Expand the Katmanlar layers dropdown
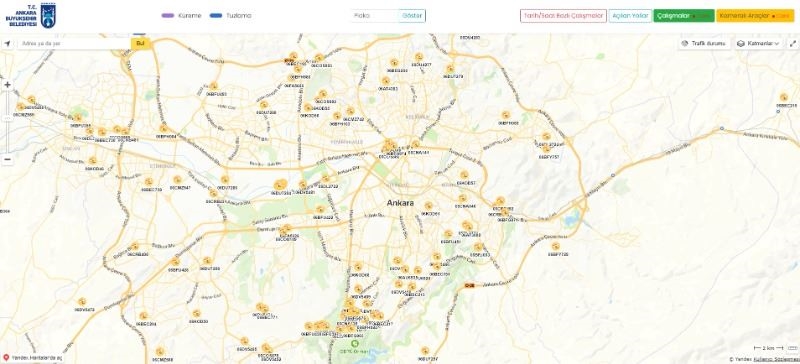The height and width of the screenshot is (364, 800). click(x=759, y=43)
